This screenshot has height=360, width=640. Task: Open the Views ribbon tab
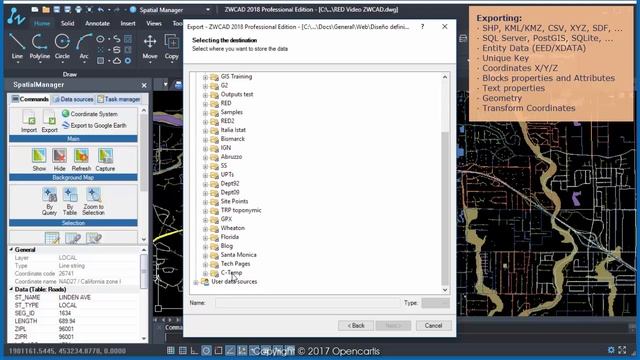(x=154, y=23)
